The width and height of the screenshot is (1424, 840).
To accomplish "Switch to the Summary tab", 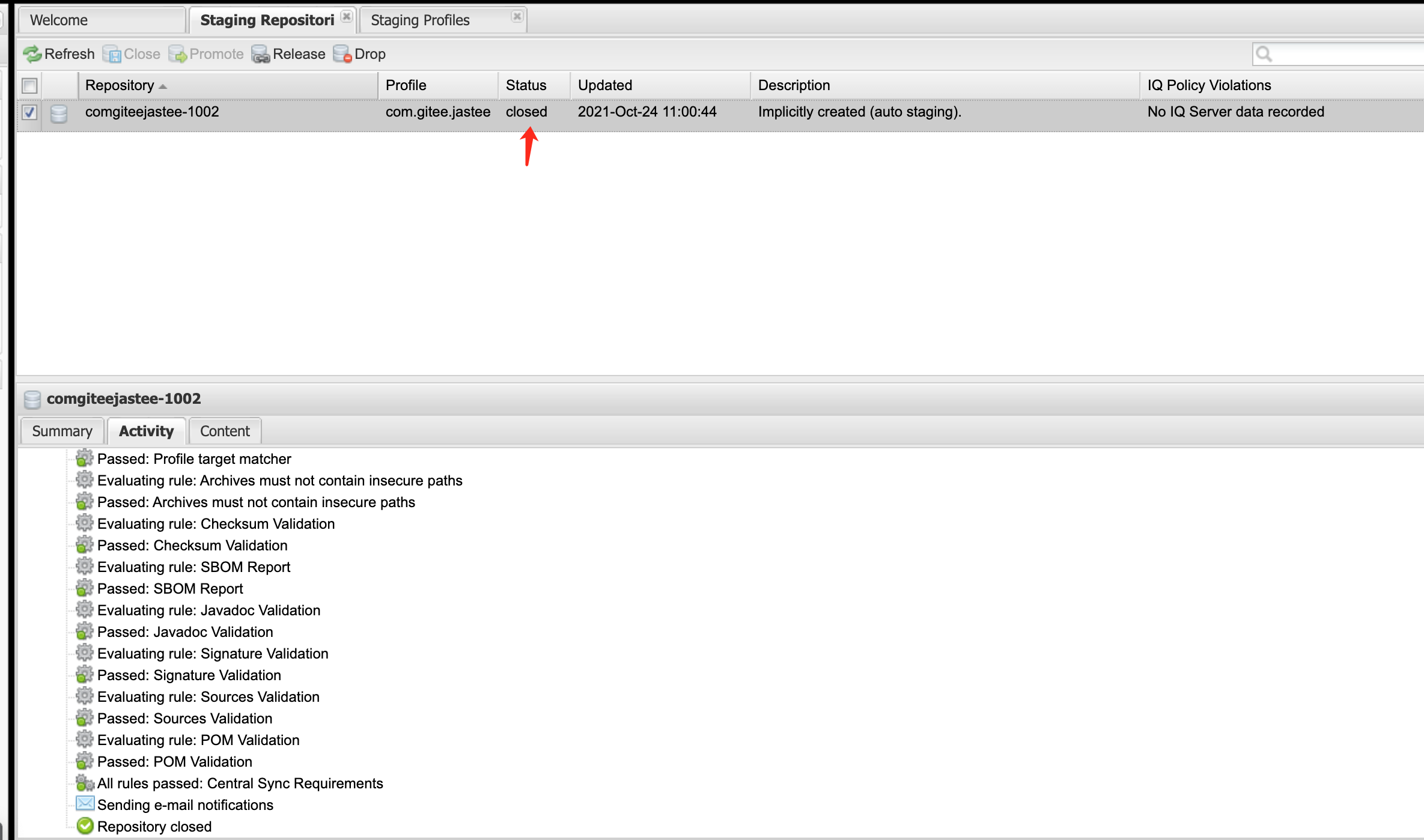I will 60,431.
